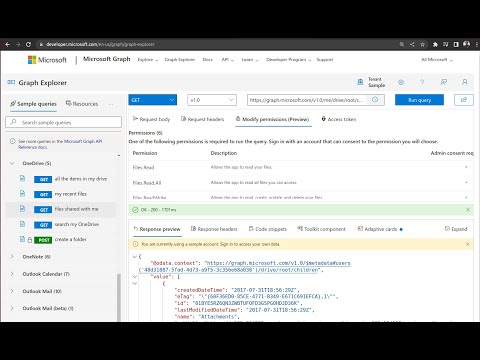Open the API version v1.0 dropdown

click(x=212, y=100)
